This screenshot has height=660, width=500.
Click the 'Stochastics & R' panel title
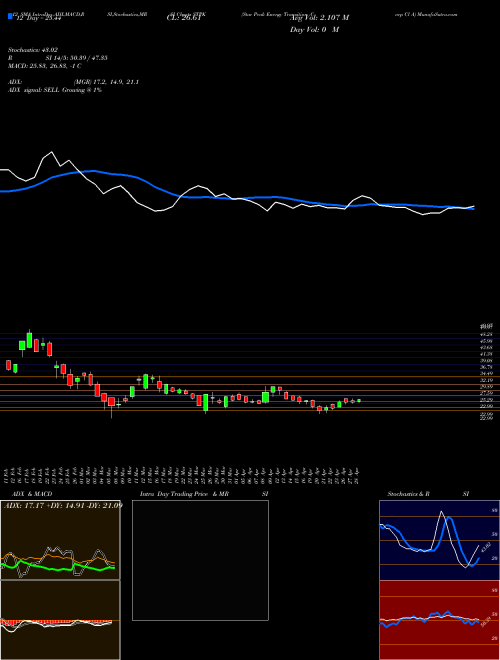[409, 494]
